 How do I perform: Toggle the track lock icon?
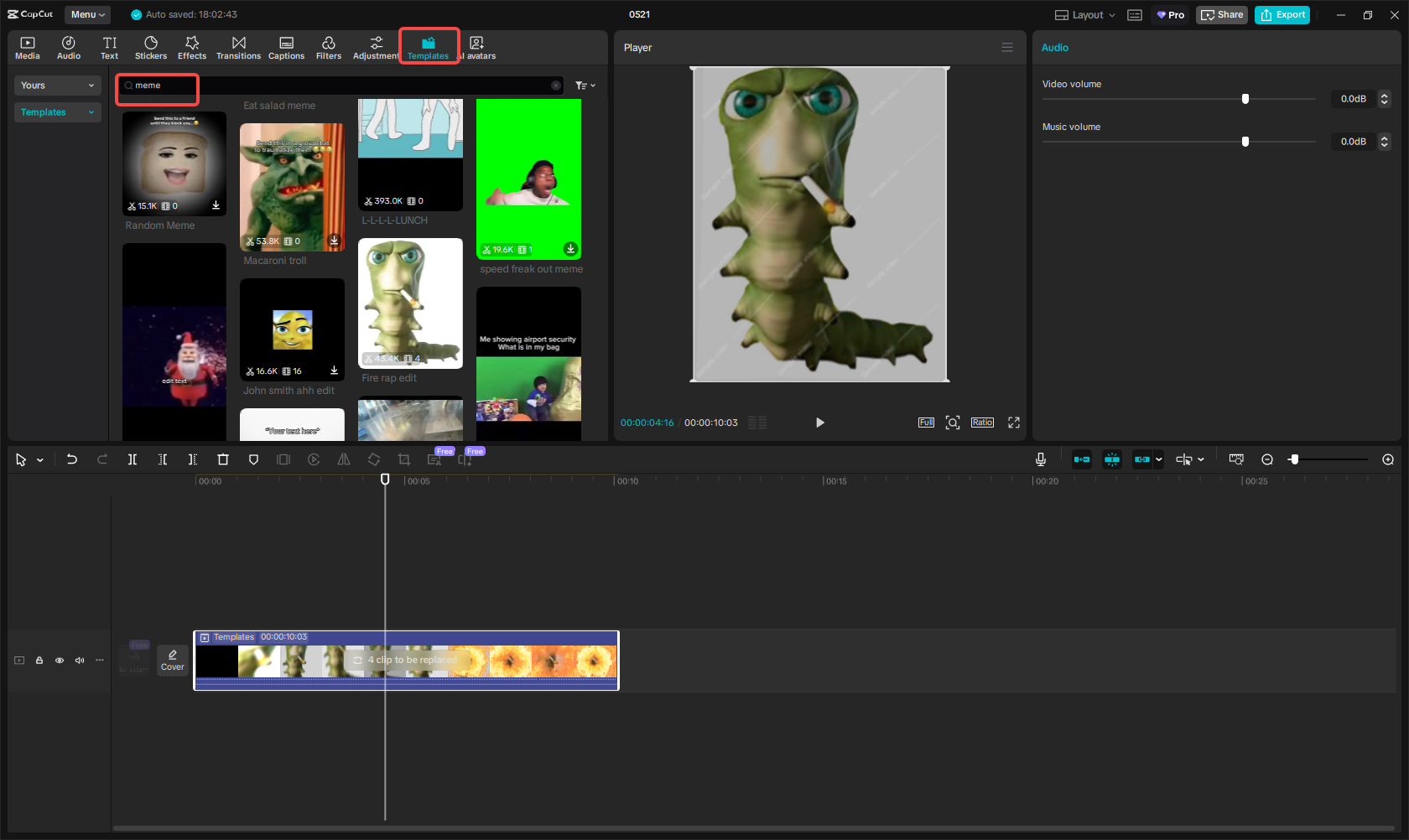[x=39, y=661]
